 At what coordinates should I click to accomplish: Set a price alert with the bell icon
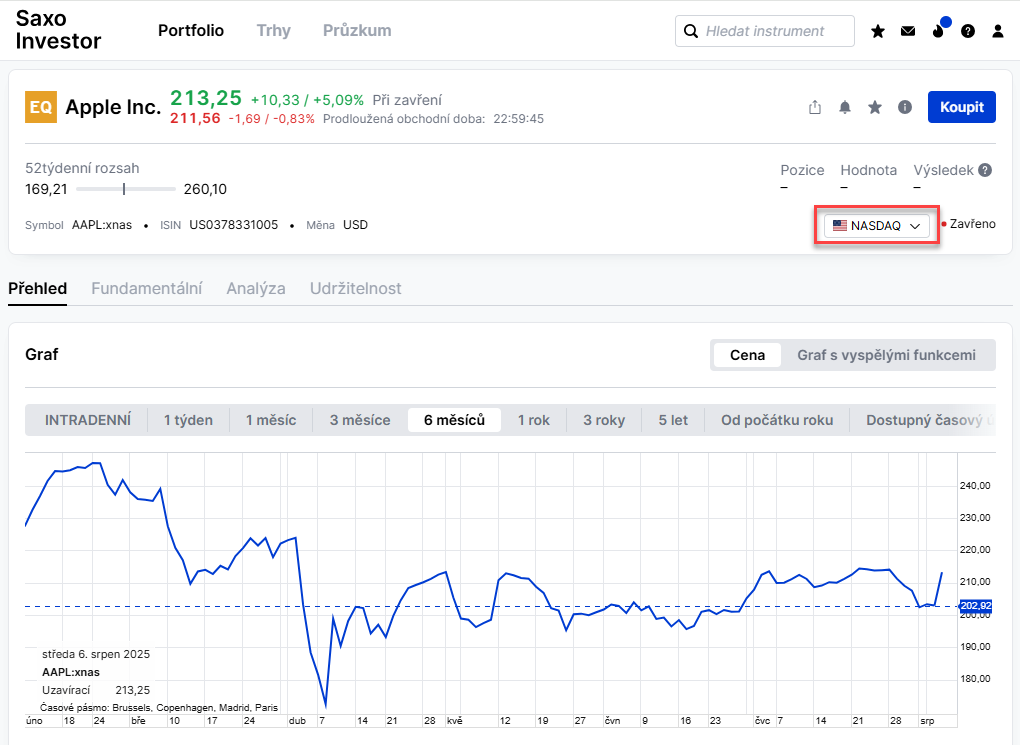(x=845, y=107)
